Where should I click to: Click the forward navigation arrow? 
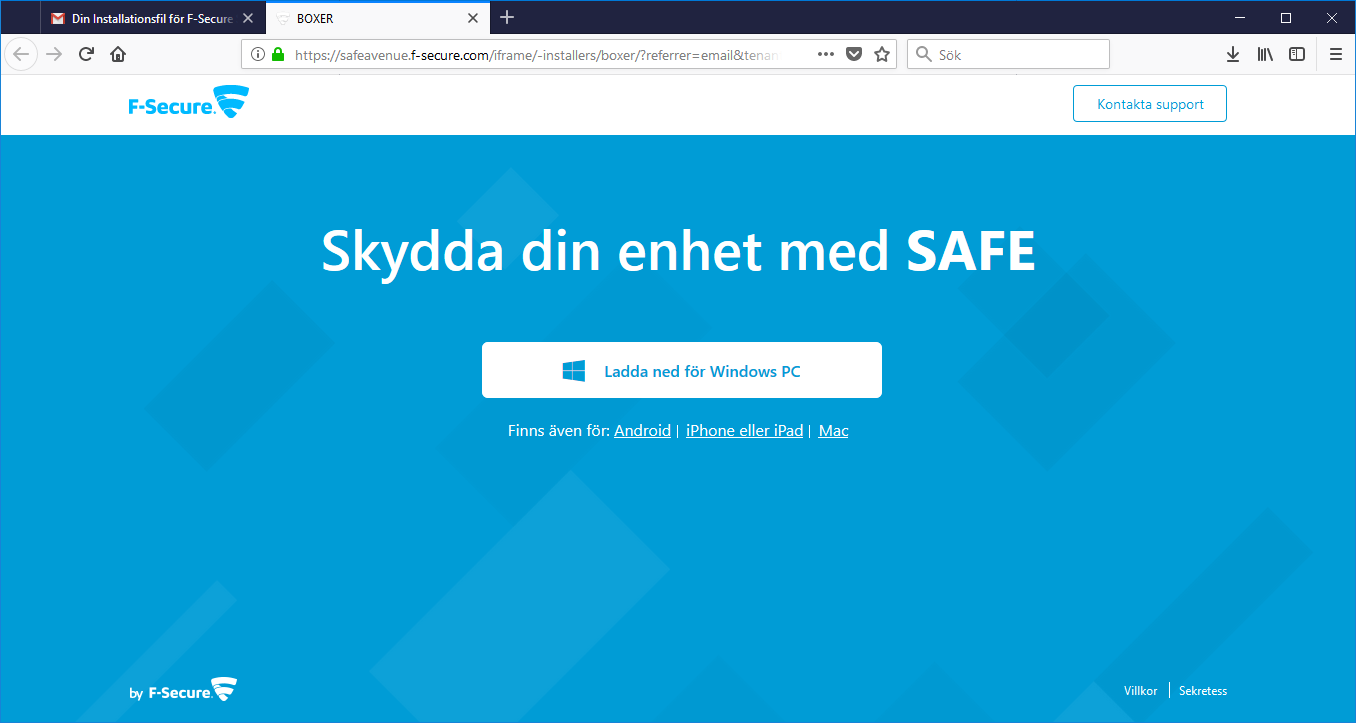coord(55,54)
